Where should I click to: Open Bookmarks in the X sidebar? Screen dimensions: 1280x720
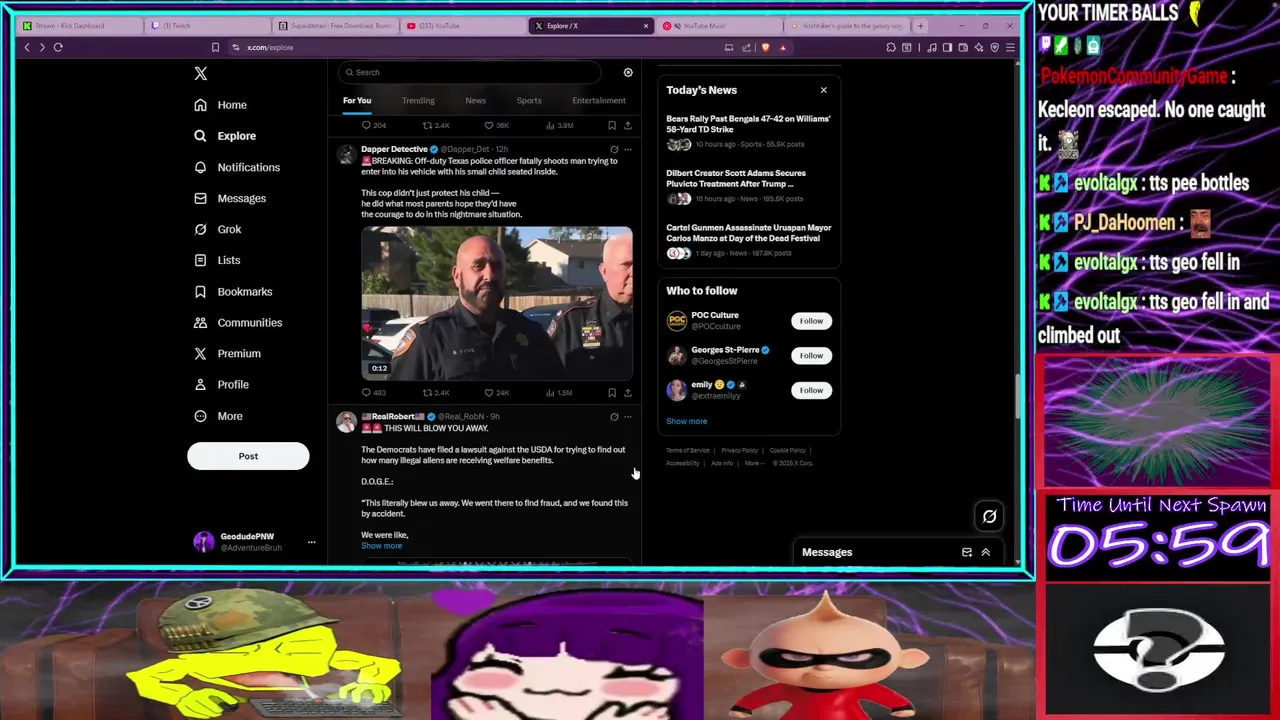point(233,291)
